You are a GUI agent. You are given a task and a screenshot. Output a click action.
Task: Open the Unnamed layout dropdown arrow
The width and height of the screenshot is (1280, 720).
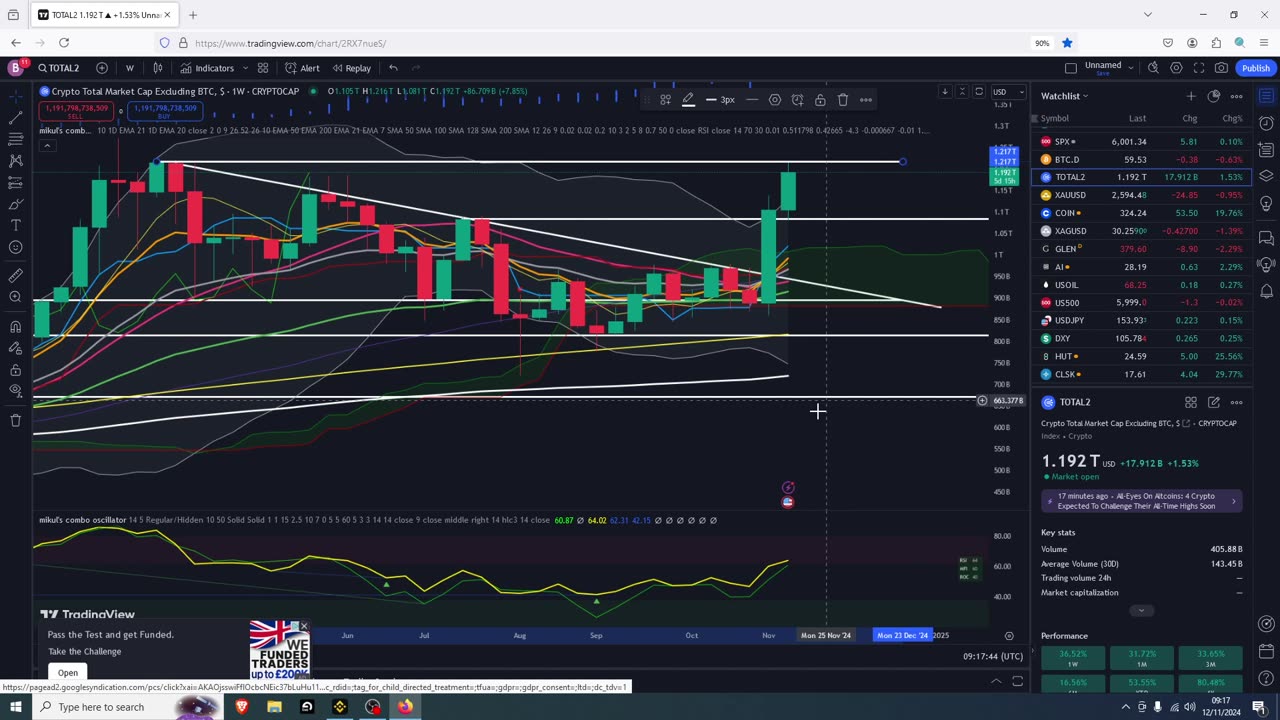(x=1131, y=68)
